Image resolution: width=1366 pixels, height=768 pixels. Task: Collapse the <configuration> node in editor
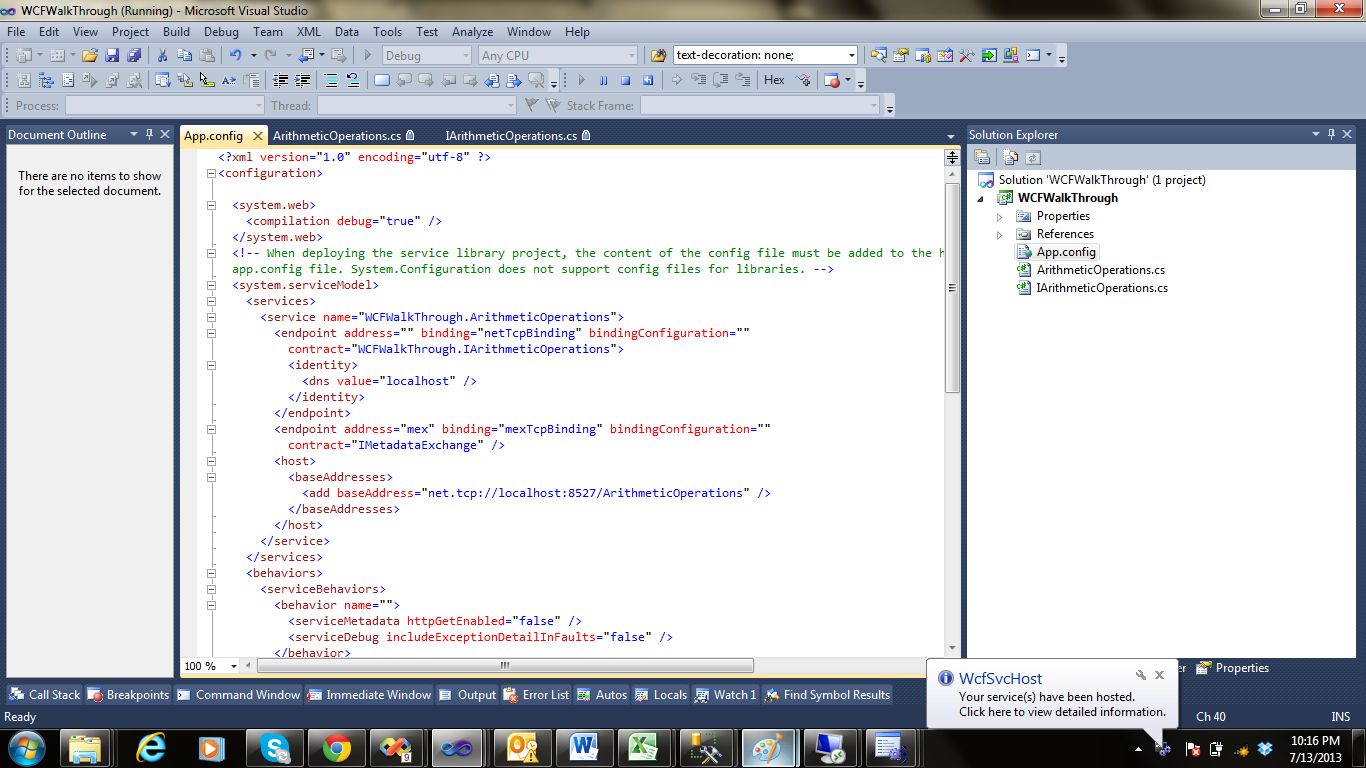[210, 173]
